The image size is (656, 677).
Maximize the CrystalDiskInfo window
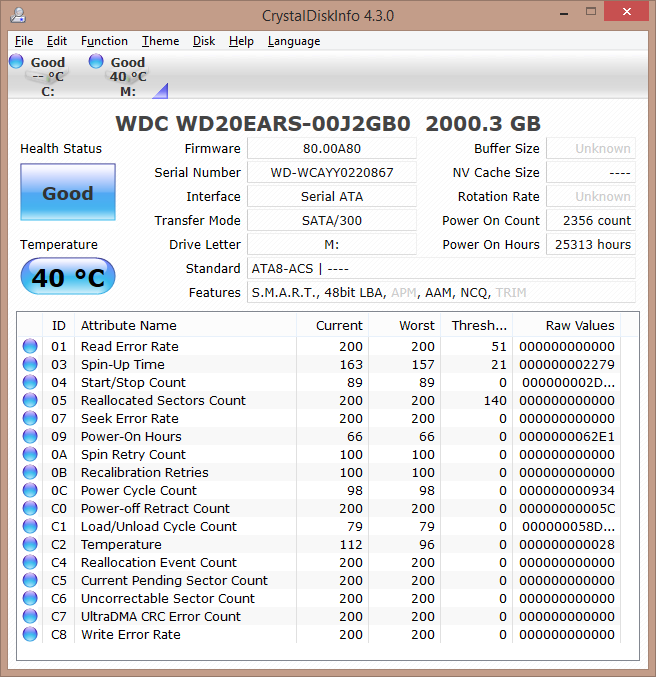(x=591, y=12)
